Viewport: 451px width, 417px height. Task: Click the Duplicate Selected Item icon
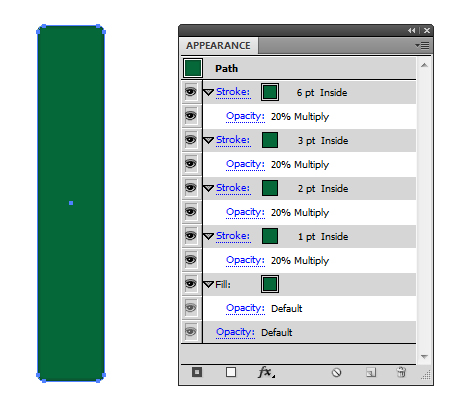click(x=371, y=372)
